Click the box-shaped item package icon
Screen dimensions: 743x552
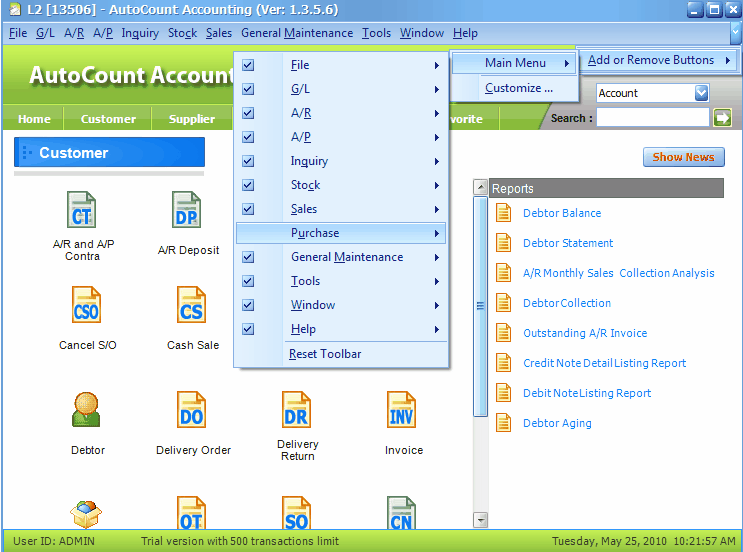[86, 514]
